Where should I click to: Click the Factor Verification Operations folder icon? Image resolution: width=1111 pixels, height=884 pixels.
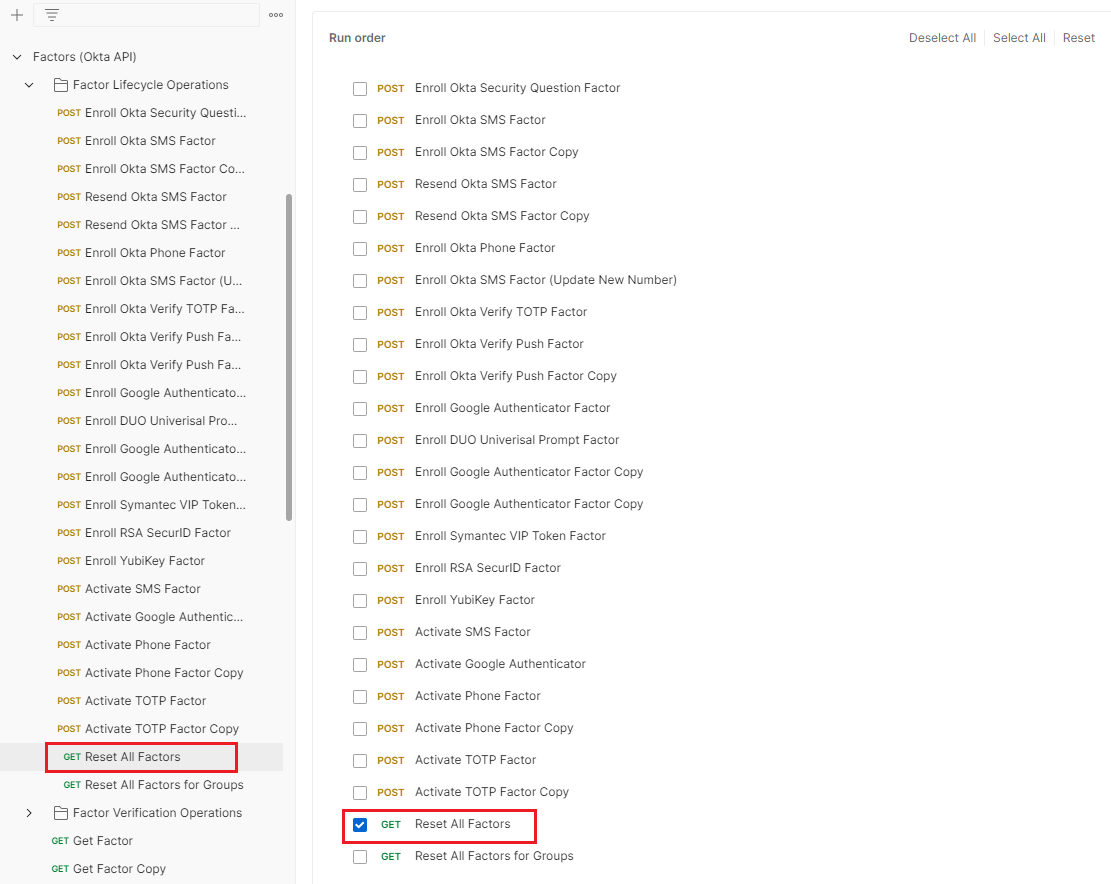pos(60,813)
